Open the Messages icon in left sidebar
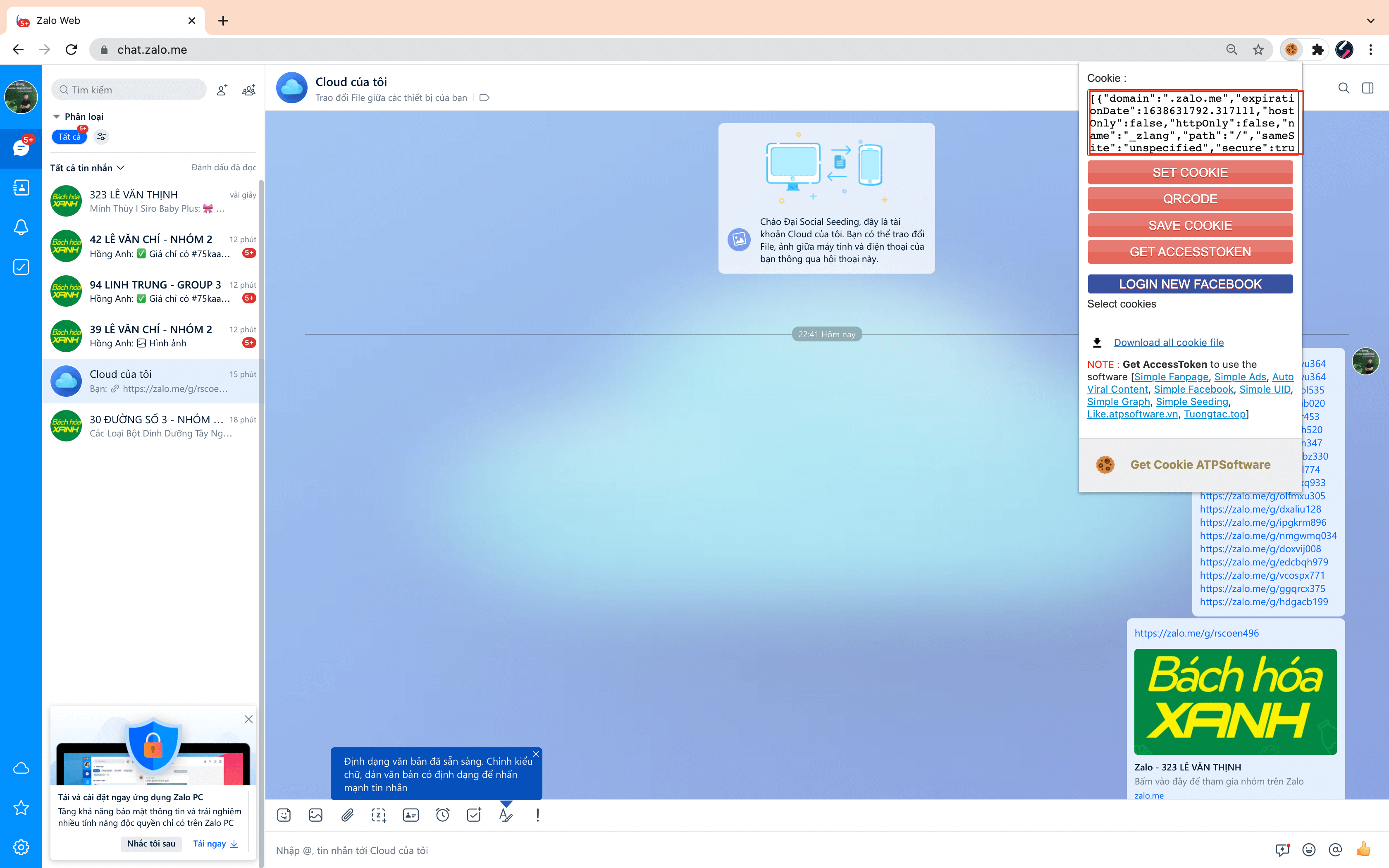 coord(21,148)
